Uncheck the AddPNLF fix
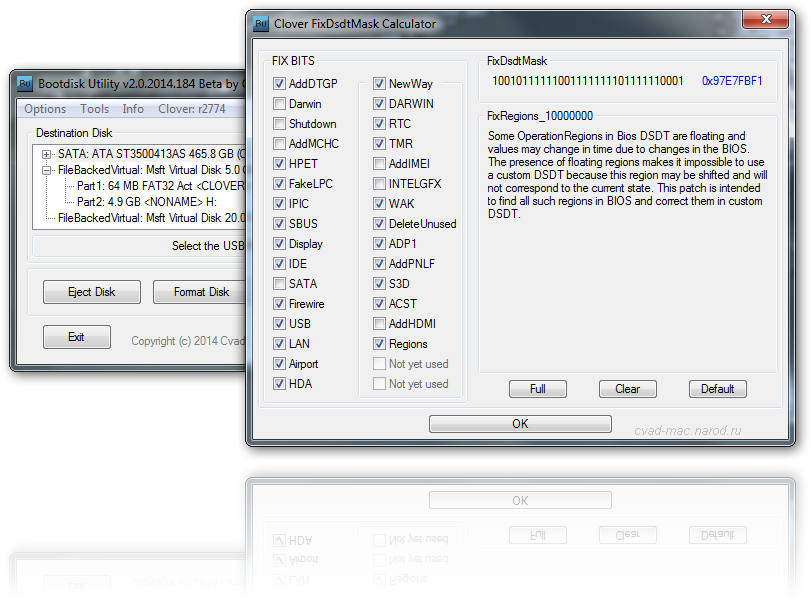This screenshot has width=811, height=600. tap(379, 264)
